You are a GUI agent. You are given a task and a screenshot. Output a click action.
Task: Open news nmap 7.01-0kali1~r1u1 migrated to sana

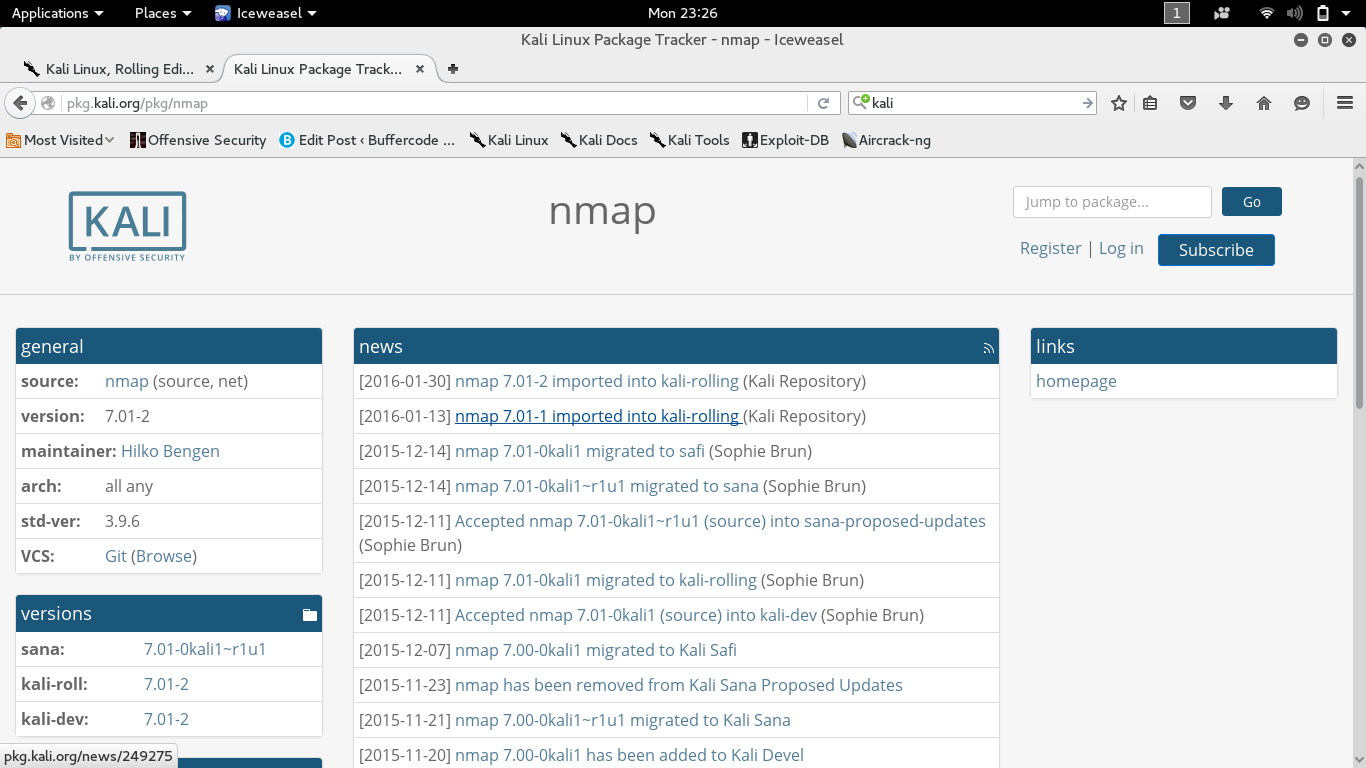point(607,486)
